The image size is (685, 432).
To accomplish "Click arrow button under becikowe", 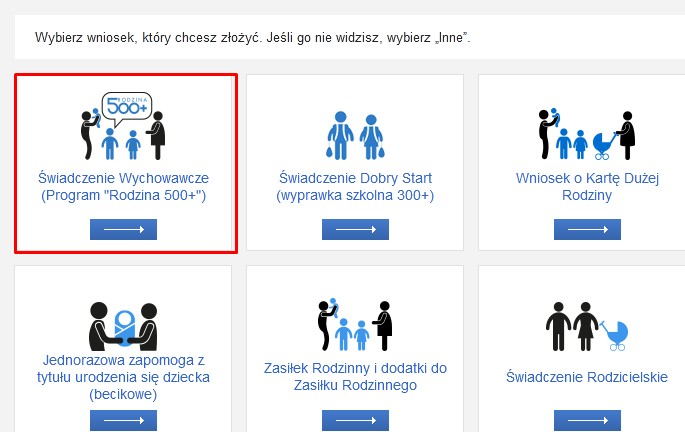I will [x=123, y=421].
